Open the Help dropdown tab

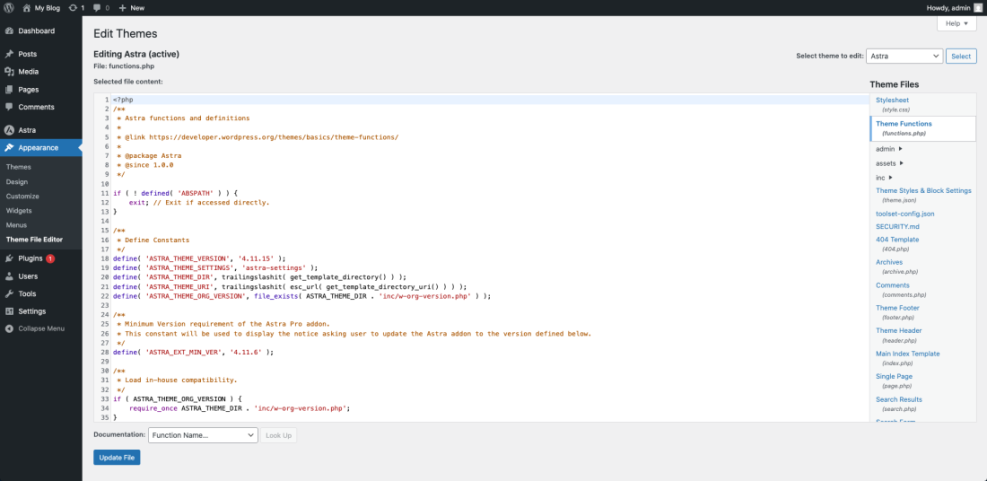pos(957,23)
